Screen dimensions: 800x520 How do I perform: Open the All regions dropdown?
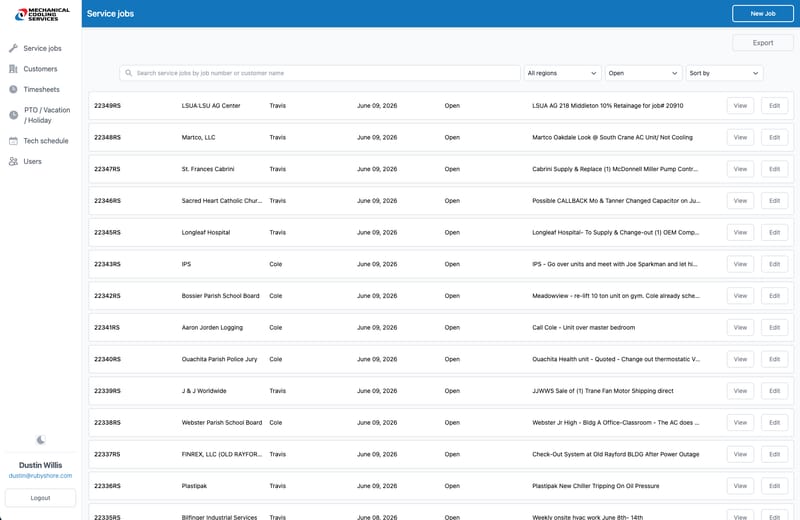(562, 73)
